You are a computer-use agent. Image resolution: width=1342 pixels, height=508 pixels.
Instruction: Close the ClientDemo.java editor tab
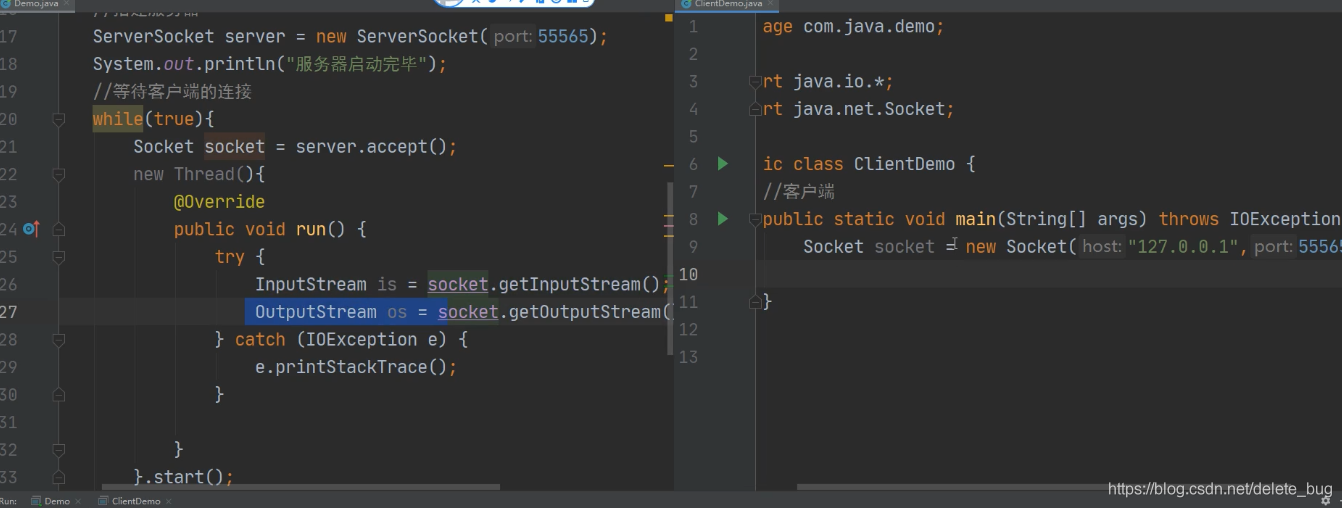point(771,4)
